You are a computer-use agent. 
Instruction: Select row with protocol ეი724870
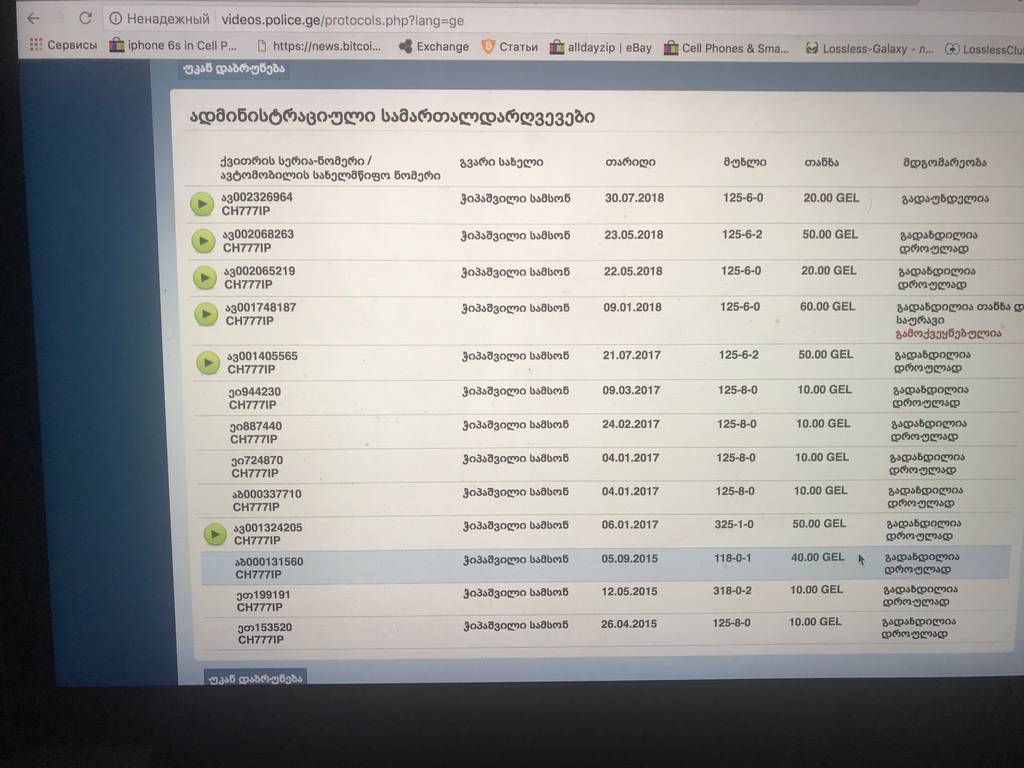pos(604,466)
